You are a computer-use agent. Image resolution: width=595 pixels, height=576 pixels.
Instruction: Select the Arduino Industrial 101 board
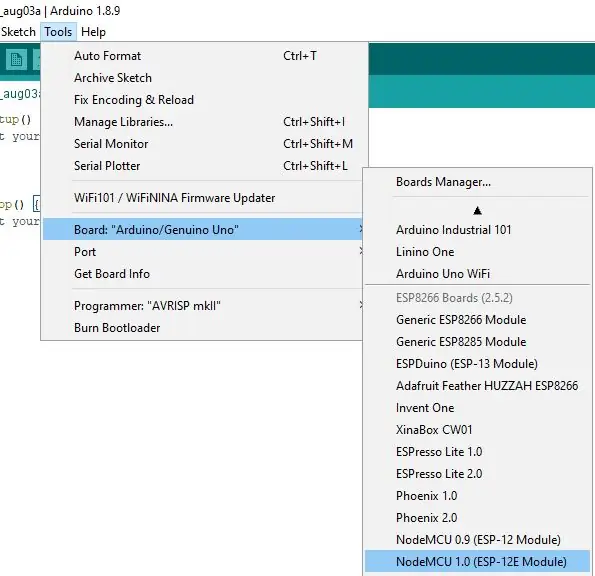pos(477,230)
